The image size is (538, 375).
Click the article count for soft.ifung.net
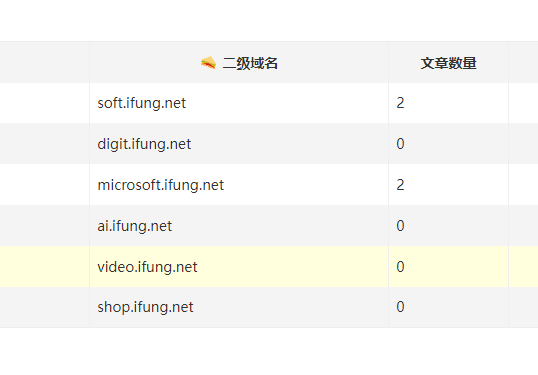[x=400, y=103]
